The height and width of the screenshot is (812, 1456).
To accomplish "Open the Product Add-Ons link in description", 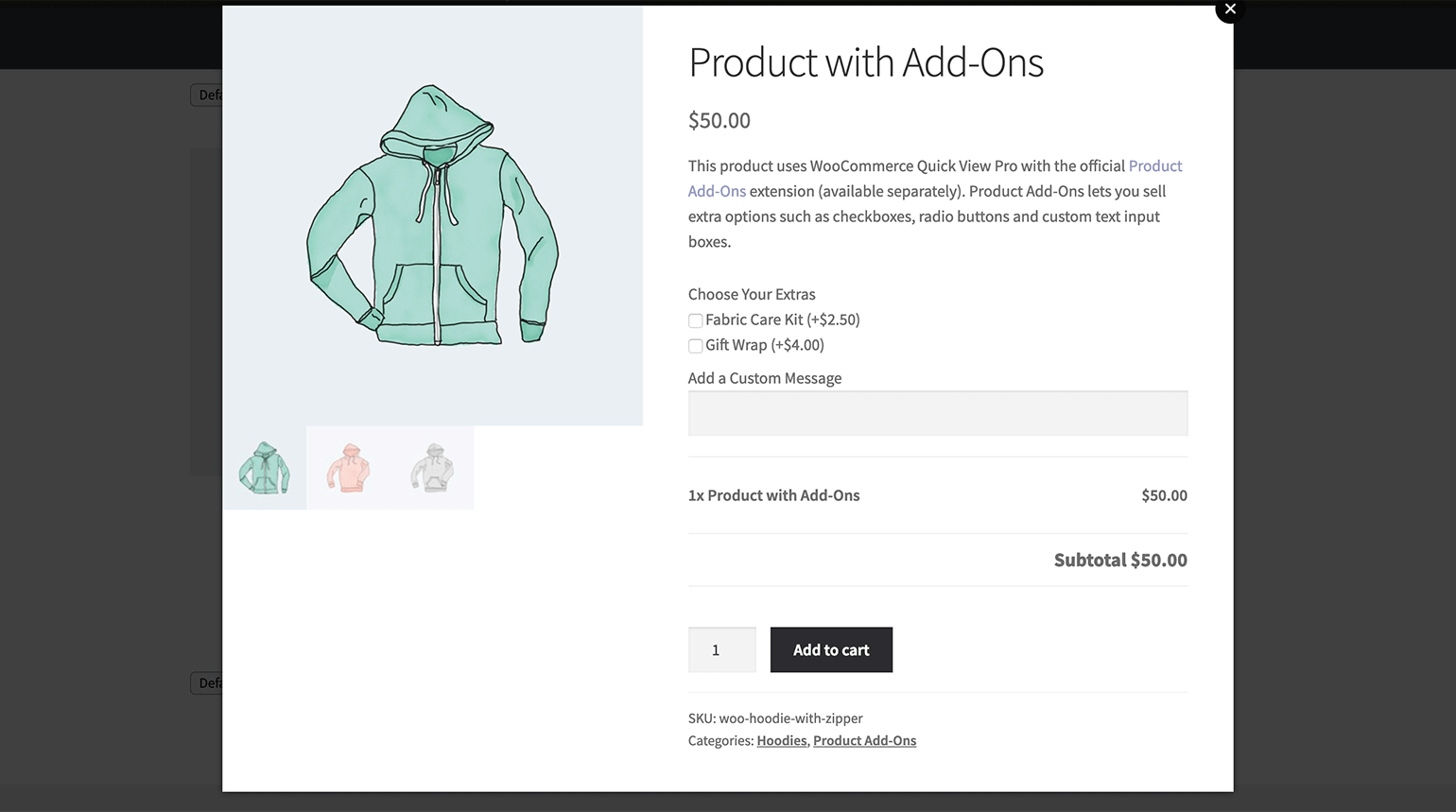I will coord(1154,166).
